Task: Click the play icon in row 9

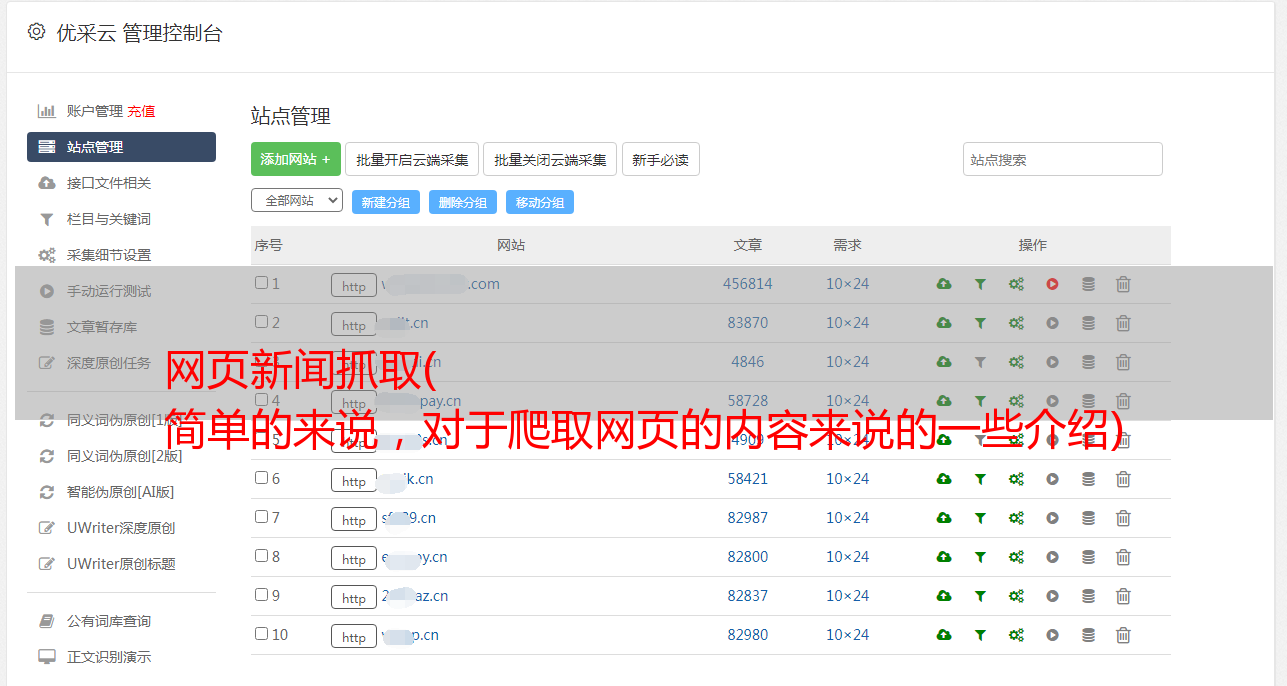Action: tap(1052, 596)
